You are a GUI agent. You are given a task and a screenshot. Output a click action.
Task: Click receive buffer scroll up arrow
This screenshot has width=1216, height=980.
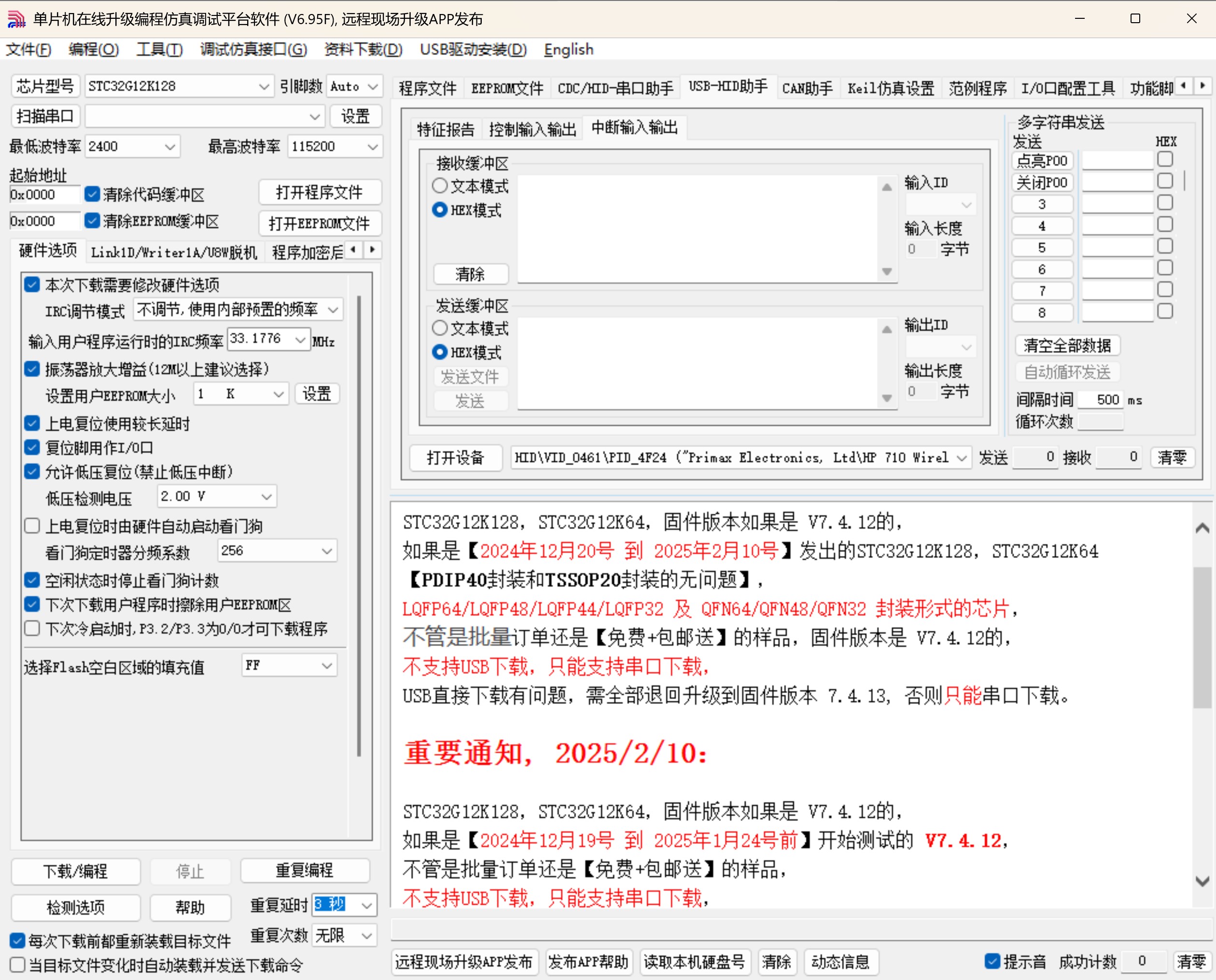pos(887,187)
